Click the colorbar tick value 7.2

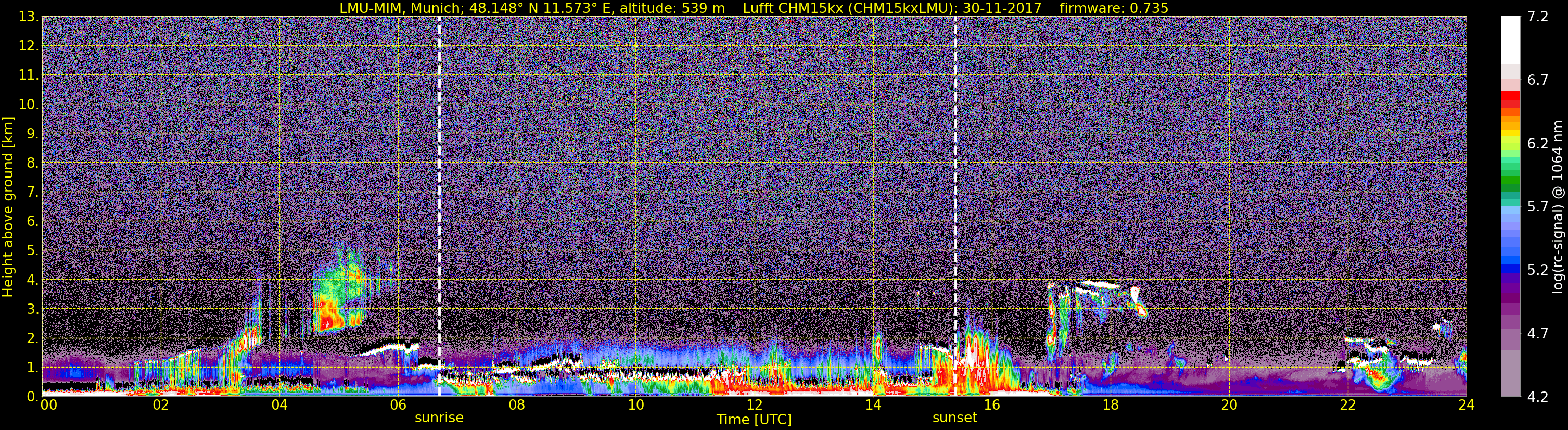point(1538,17)
